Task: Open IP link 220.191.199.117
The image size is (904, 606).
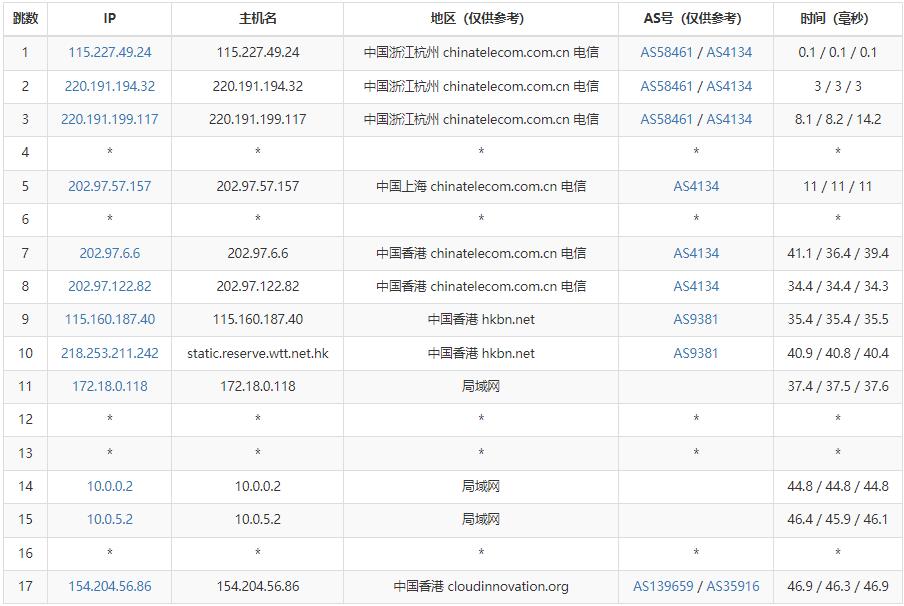Action: [110, 119]
